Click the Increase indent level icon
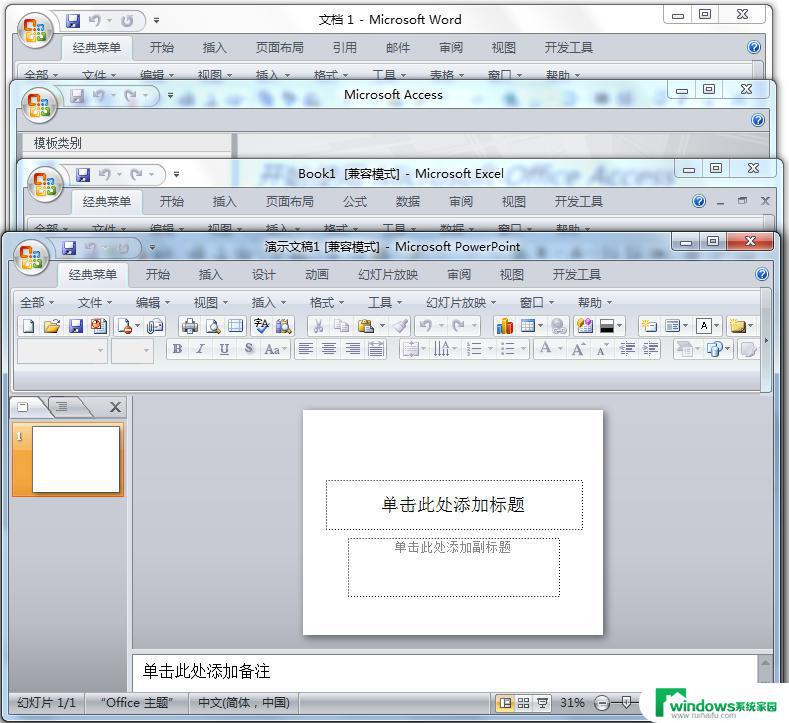Viewport: 789px width, 723px height. click(651, 349)
